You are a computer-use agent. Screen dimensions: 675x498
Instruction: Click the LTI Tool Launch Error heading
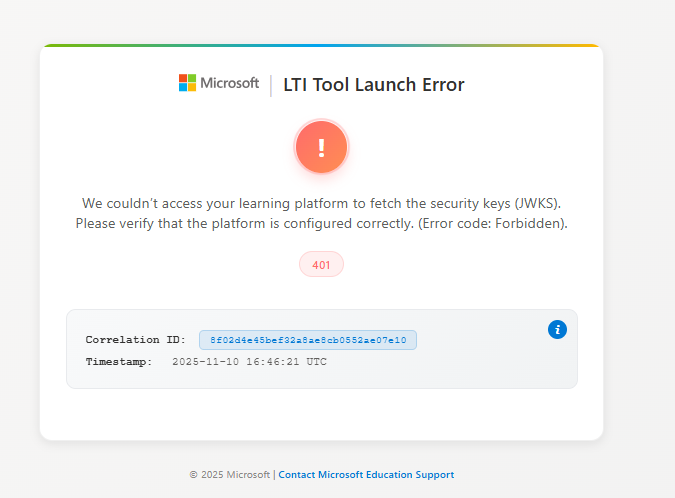click(374, 85)
